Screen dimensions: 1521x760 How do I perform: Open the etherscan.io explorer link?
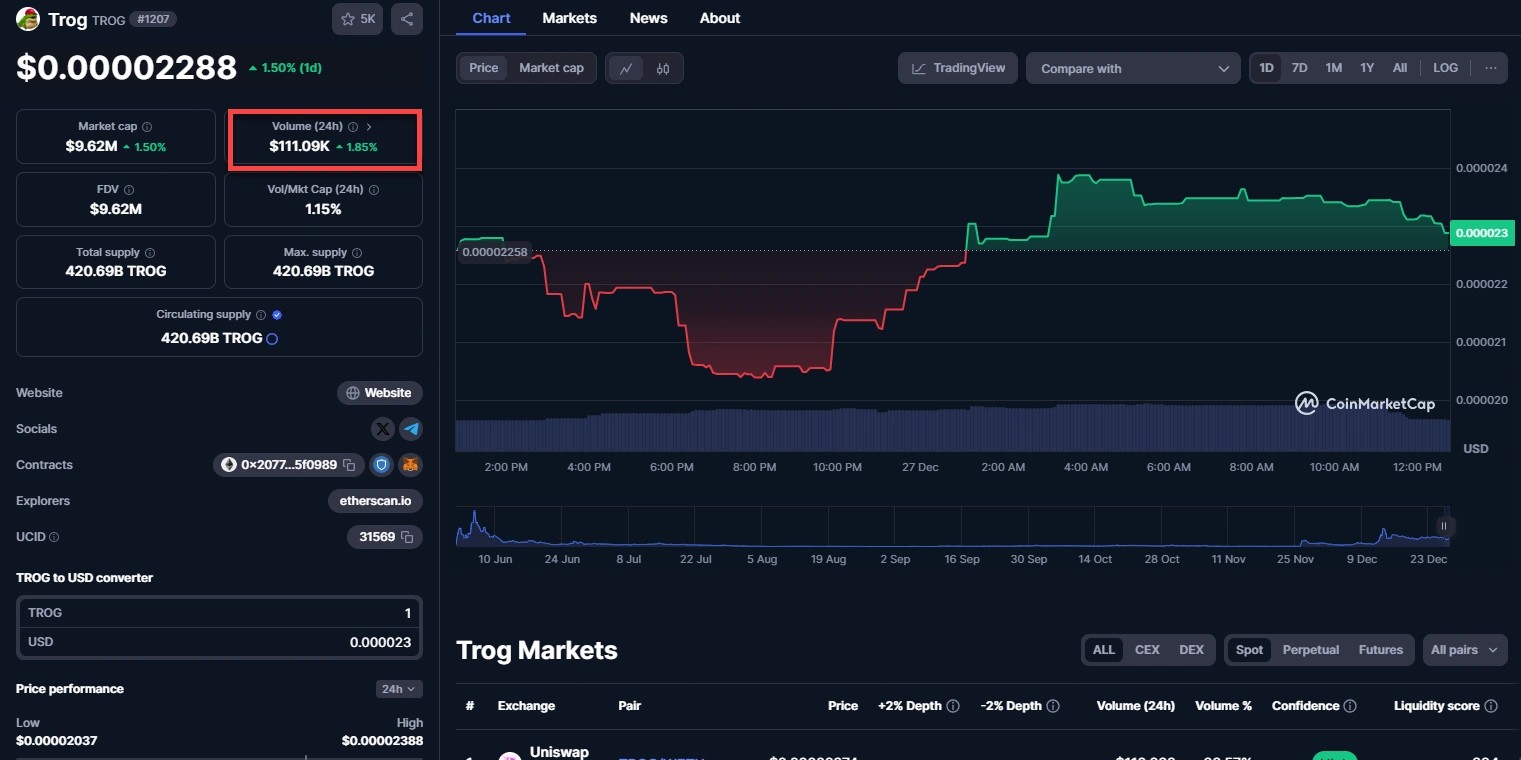click(x=375, y=501)
